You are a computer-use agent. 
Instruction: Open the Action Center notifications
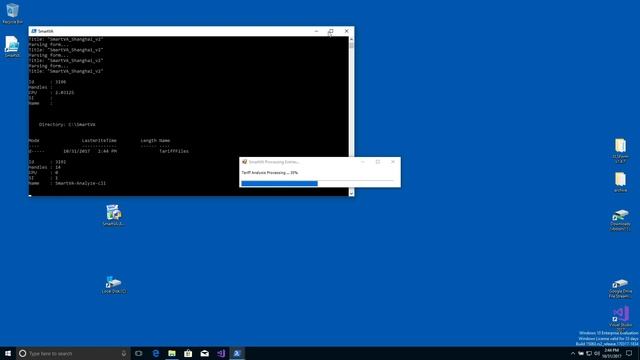click(x=629, y=353)
